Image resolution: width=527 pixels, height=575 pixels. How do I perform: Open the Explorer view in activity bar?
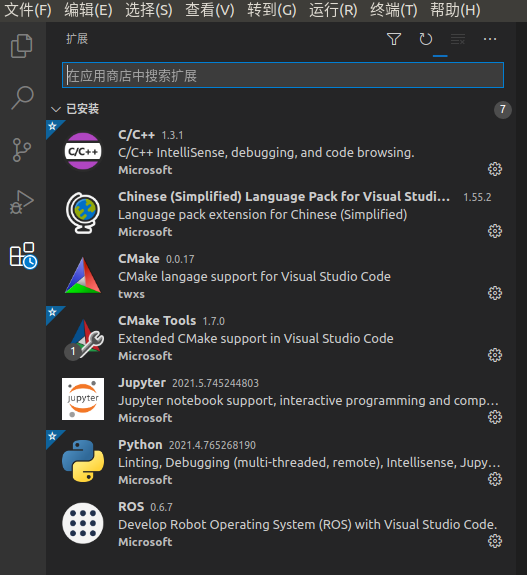[22, 46]
